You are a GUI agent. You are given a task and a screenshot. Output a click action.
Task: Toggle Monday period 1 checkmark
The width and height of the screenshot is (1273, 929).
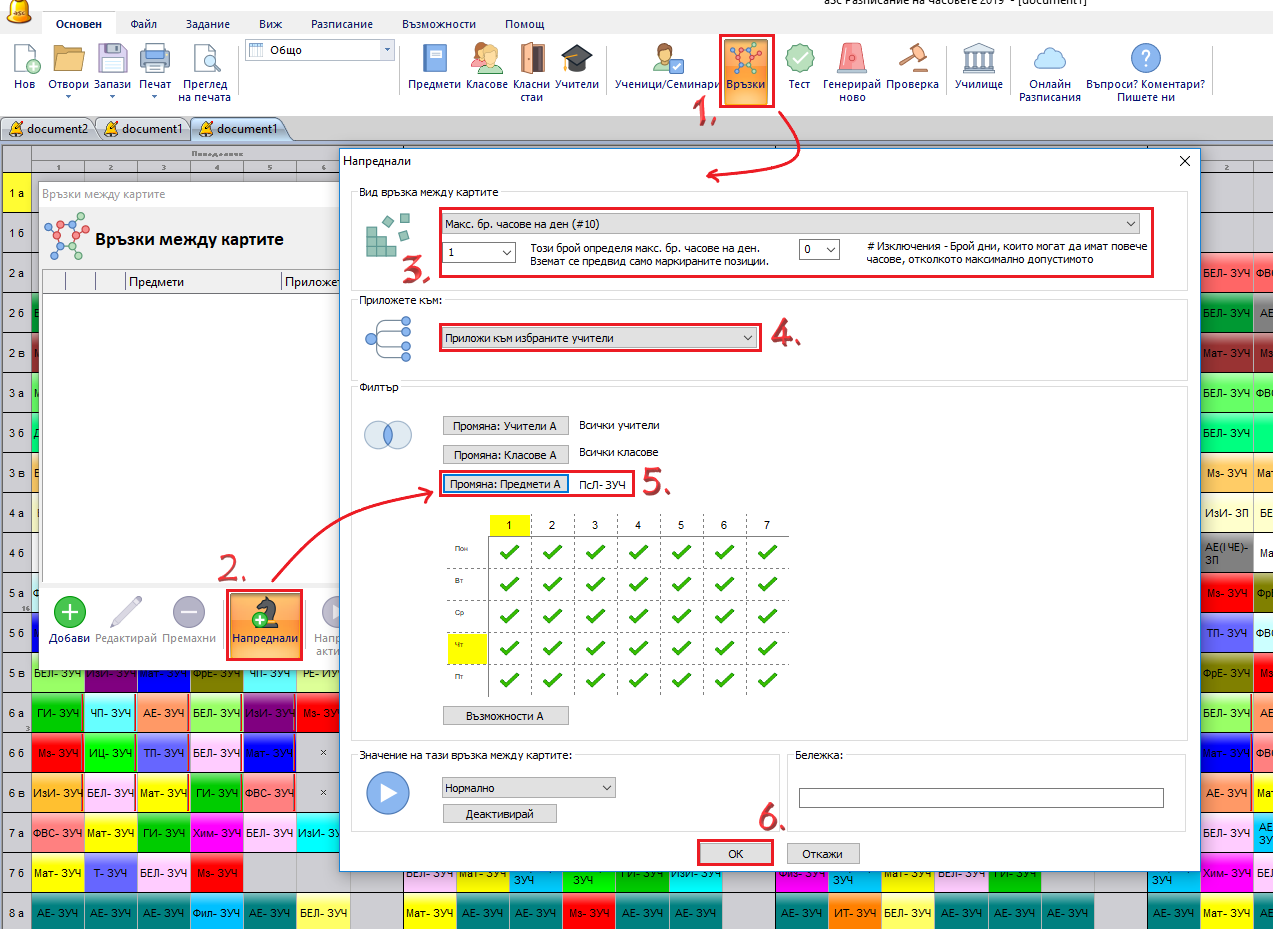point(508,551)
